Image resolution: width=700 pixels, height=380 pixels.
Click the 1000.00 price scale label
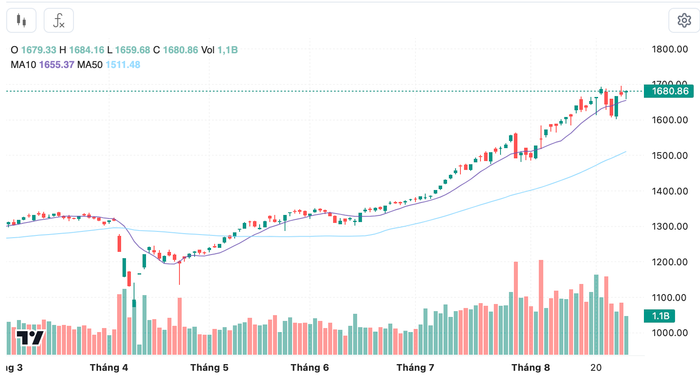[x=670, y=333]
